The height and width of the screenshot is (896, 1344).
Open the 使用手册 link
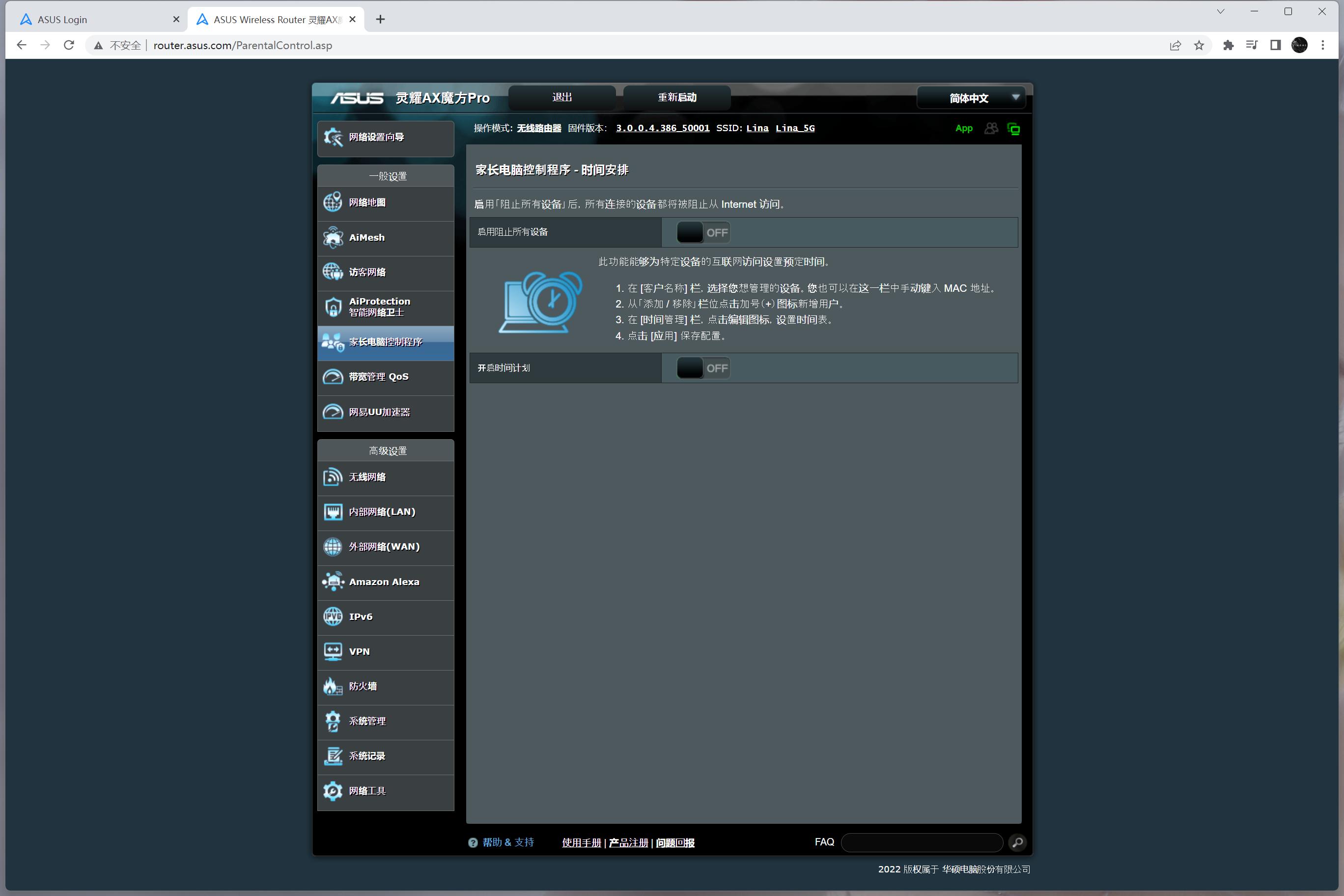[x=581, y=843]
